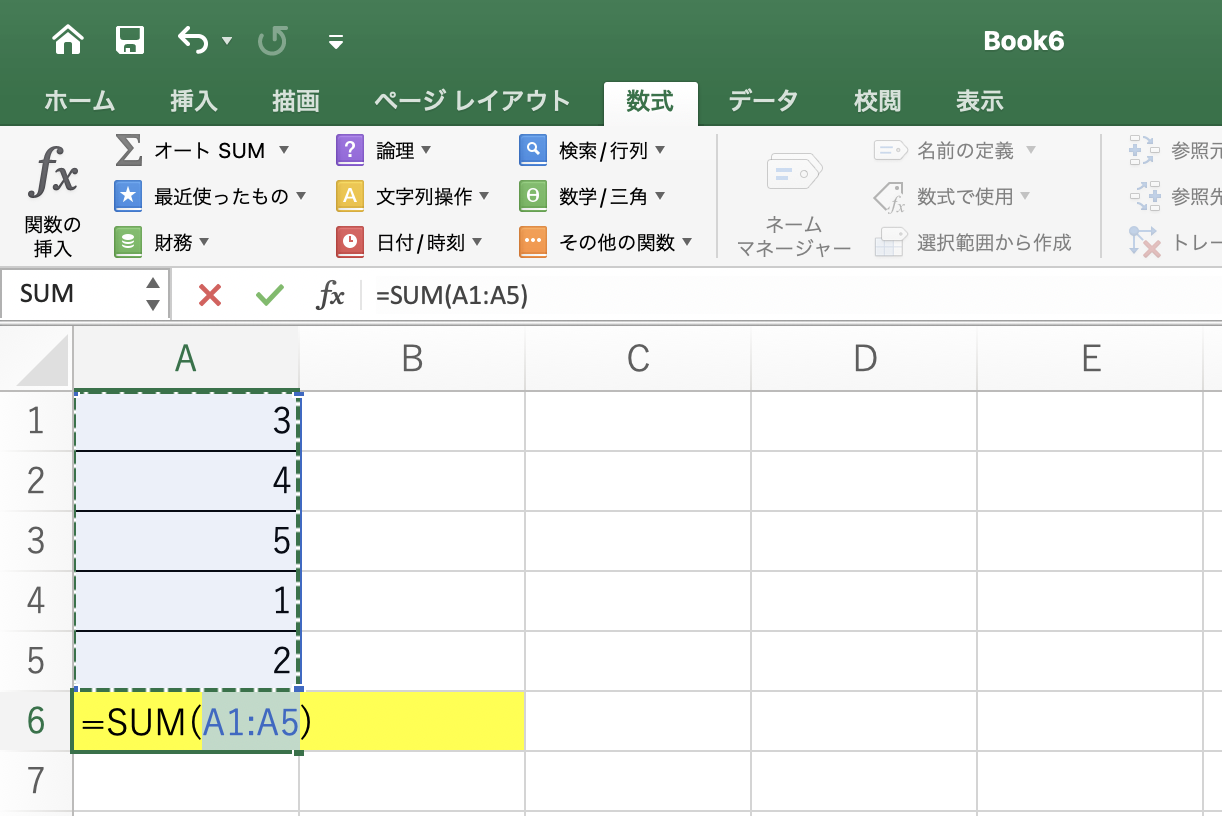Select 数学/三角 math functions icon
Image resolution: width=1222 pixels, height=816 pixels.
(533, 196)
